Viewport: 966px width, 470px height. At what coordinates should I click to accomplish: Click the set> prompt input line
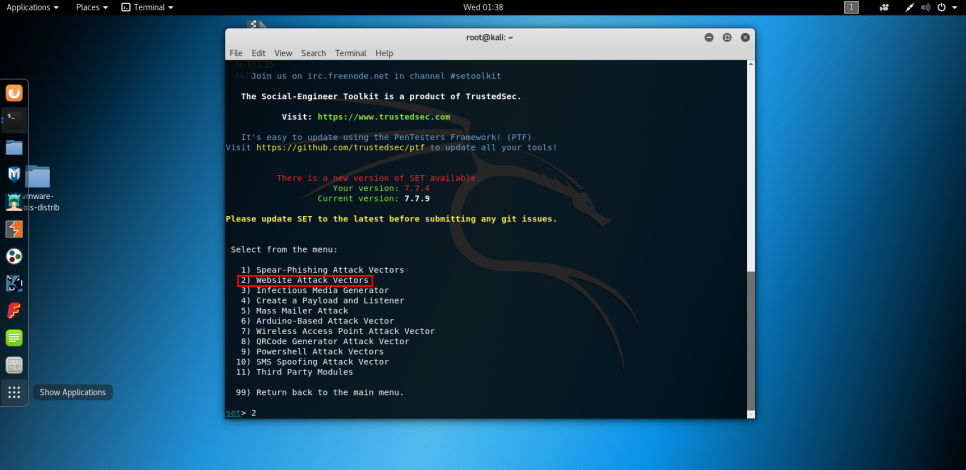487,413
